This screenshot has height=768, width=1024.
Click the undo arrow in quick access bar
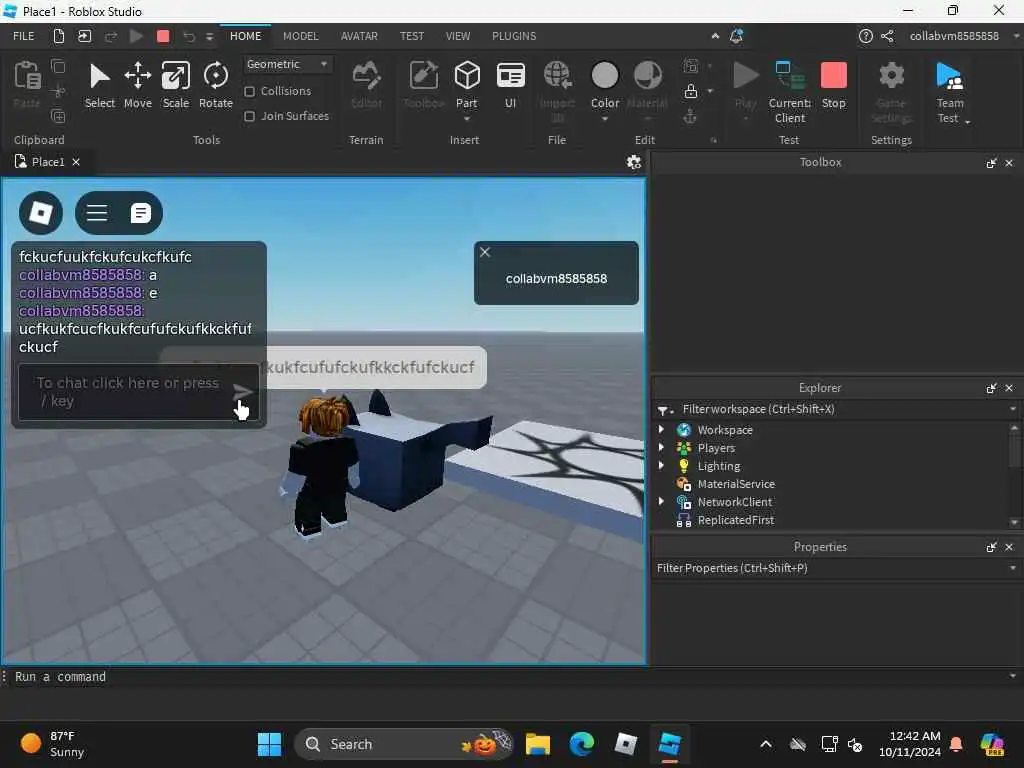[x=189, y=36]
